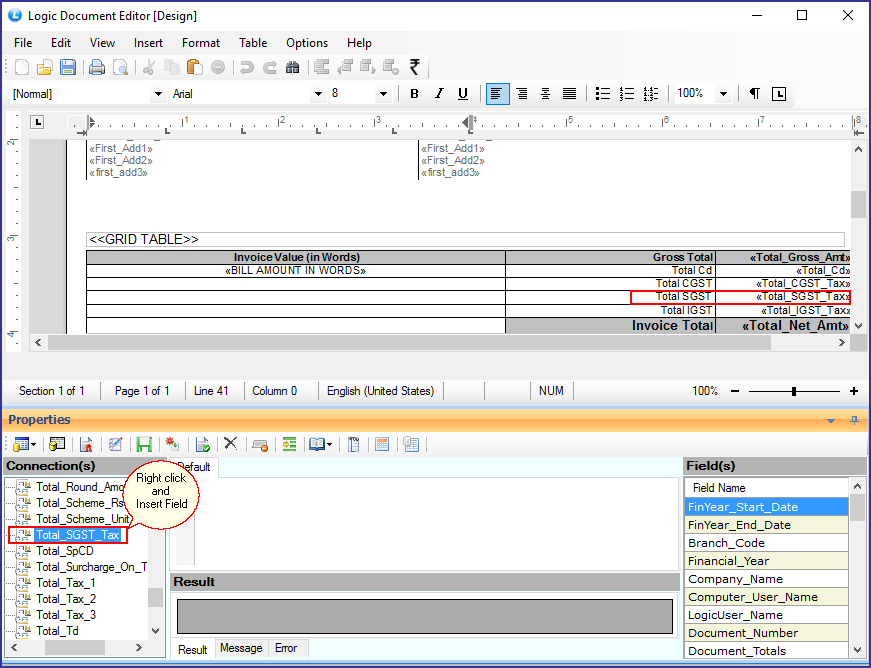Image resolution: width=871 pixels, height=668 pixels.
Task: Open the Edit menu
Action: coord(61,43)
